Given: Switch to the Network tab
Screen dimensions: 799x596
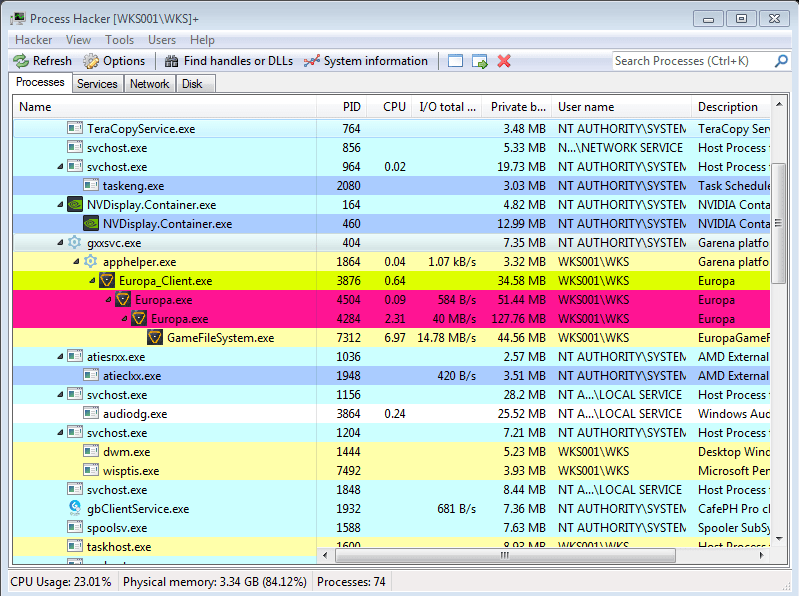Looking at the screenshot, I should [149, 84].
